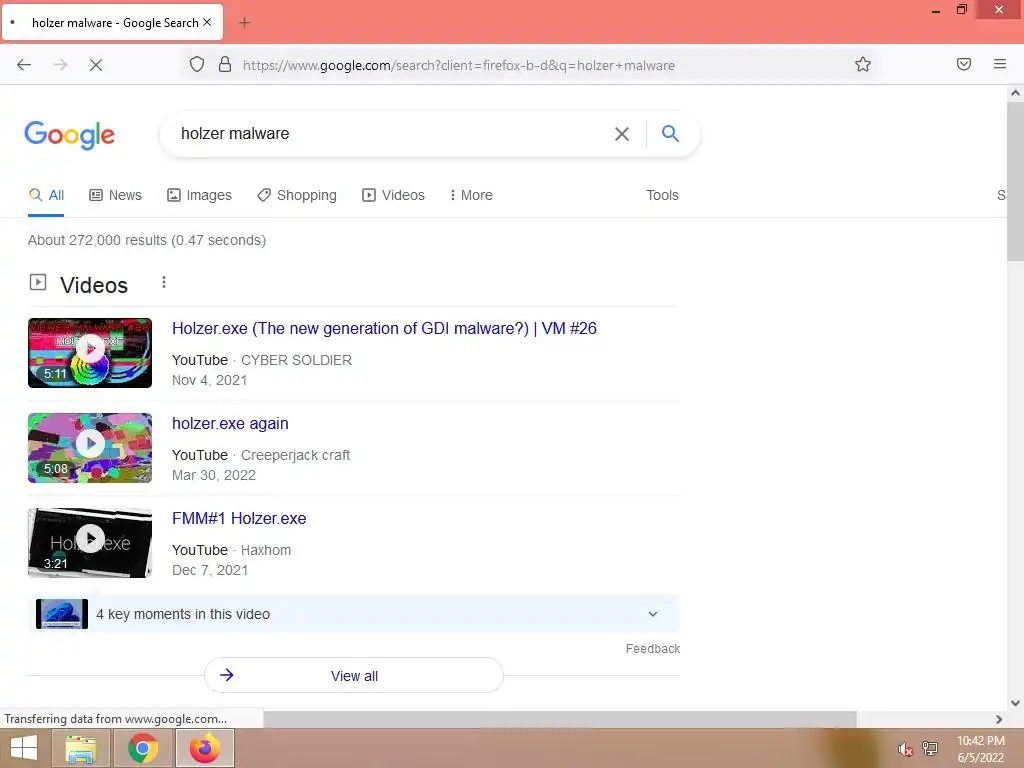This screenshot has height=768, width=1024.
Task: Click the network tray icon
Action: (x=930, y=748)
